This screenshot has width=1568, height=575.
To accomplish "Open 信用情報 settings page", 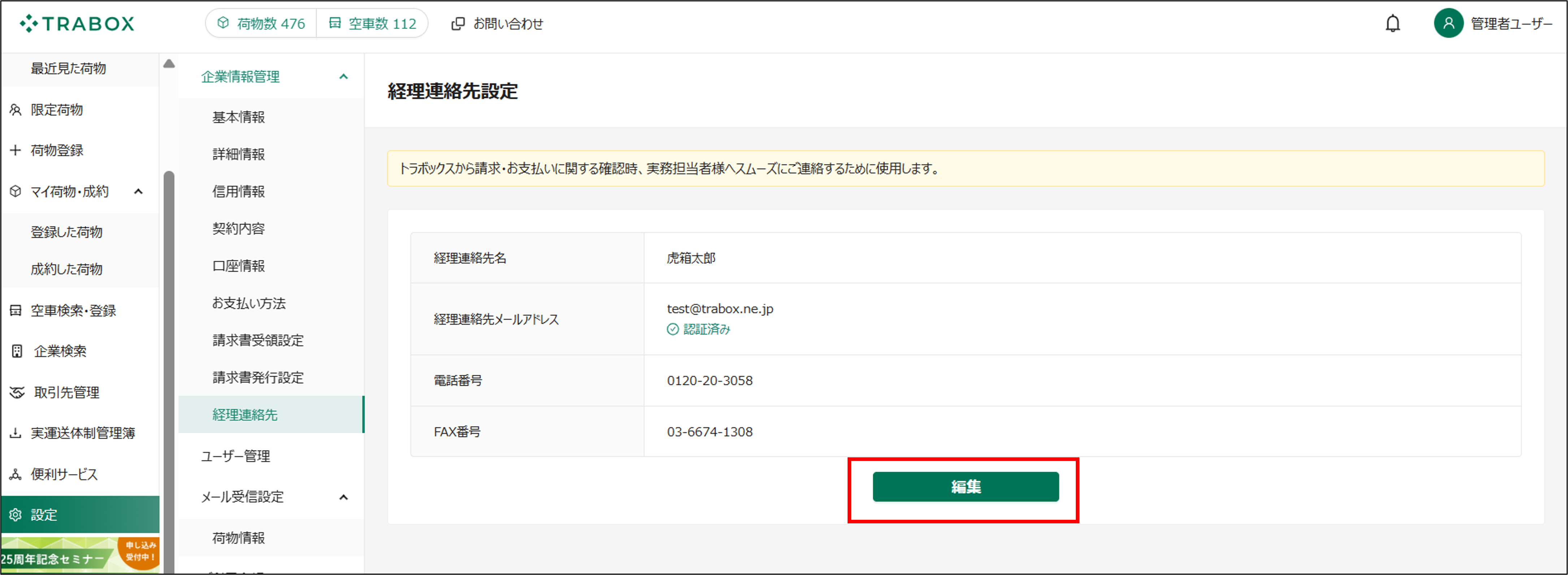I will tap(238, 191).
